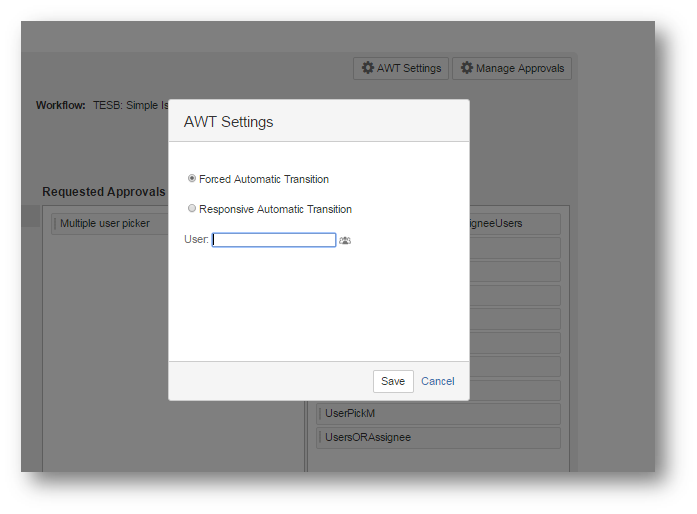This screenshot has height=514, width=697.
Task: Select Forced Automatic Transition radio button
Action: tap(192, 179)
